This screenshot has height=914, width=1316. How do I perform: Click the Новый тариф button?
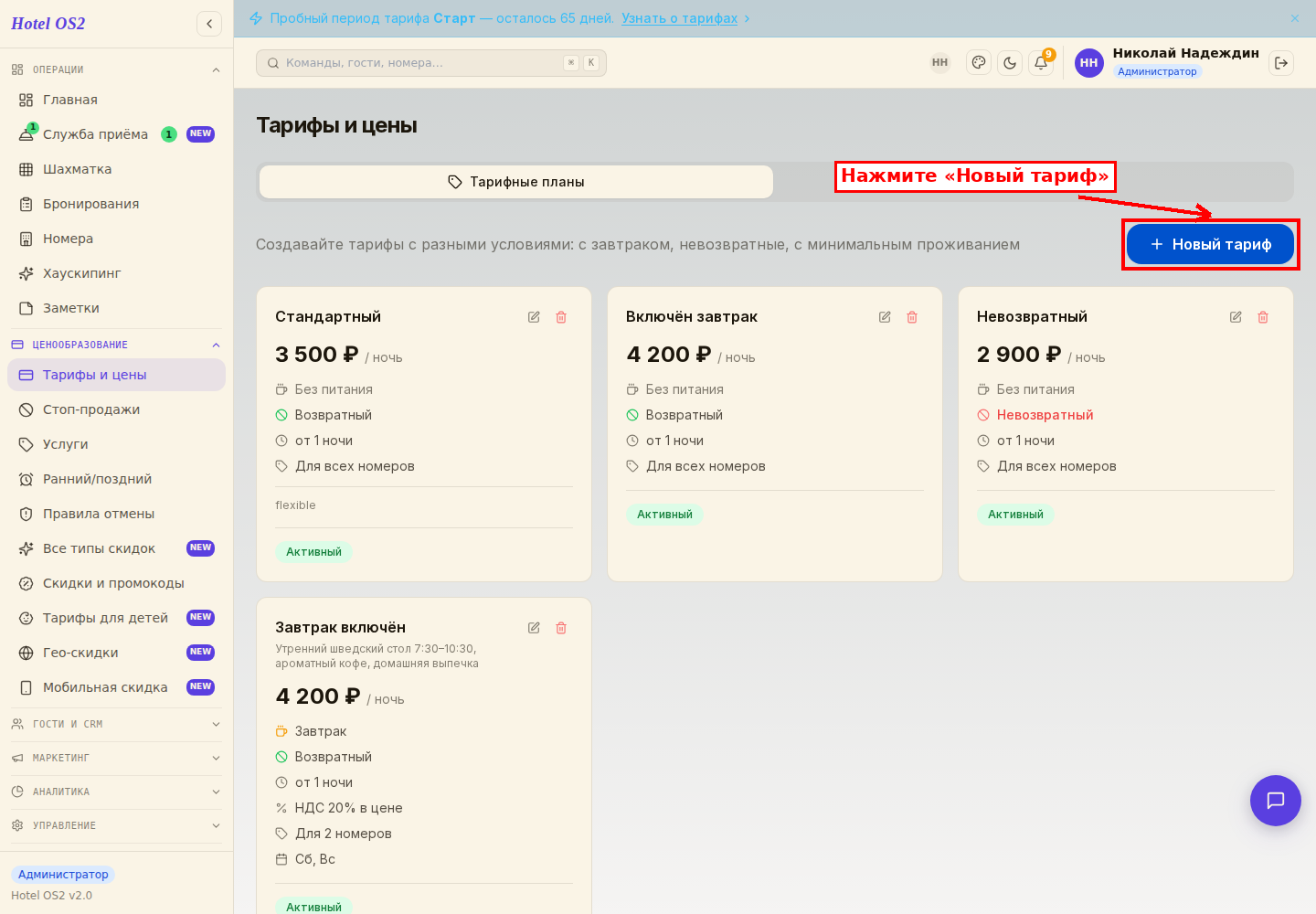(1210, 244)
